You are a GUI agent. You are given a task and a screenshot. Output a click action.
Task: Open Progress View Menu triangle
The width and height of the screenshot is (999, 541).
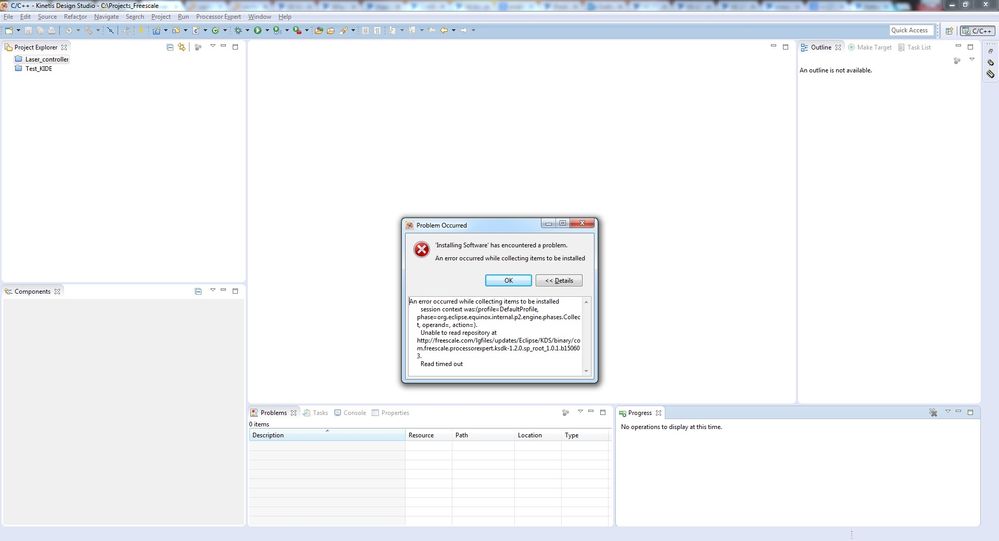(947, 412)
